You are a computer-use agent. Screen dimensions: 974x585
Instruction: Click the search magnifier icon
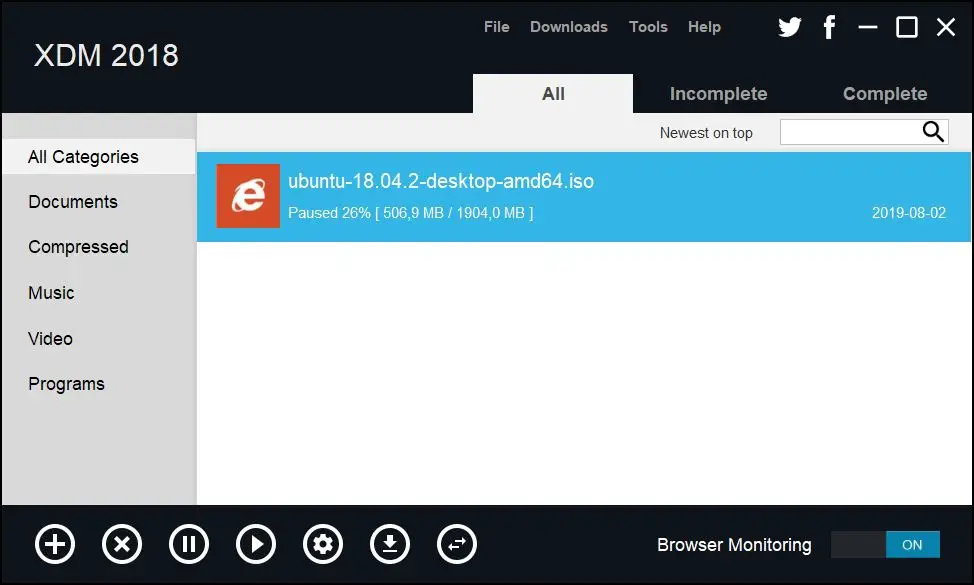tap(933, 132)
